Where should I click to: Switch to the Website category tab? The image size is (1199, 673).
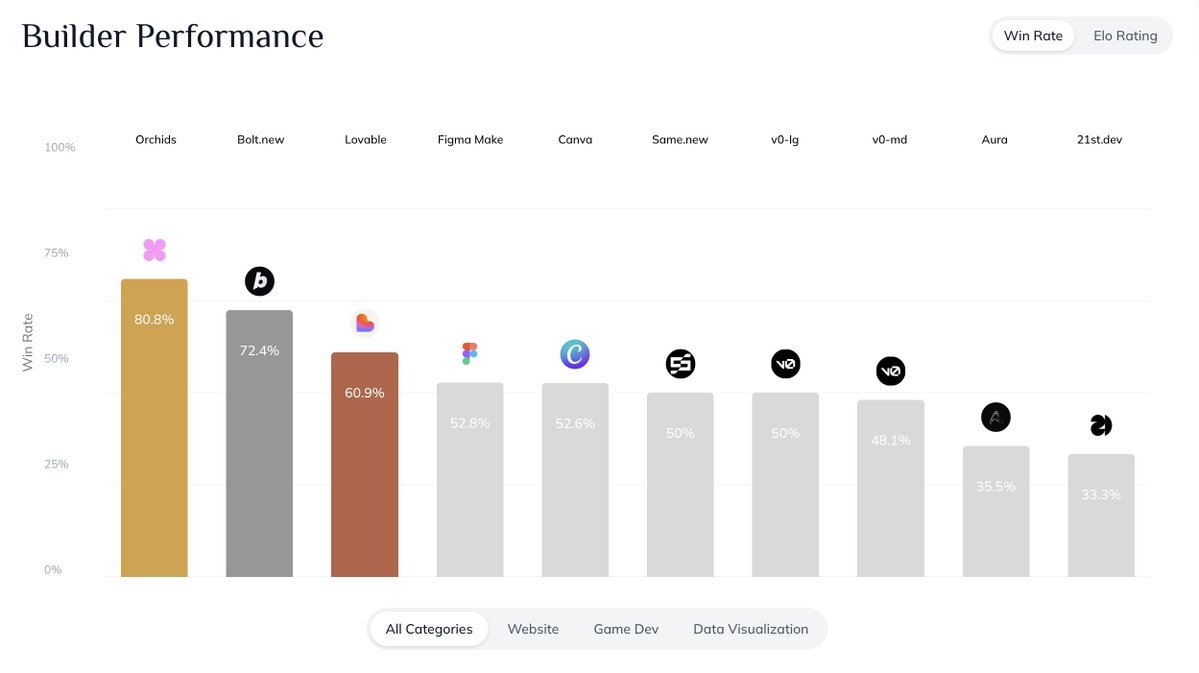(533, 629)
